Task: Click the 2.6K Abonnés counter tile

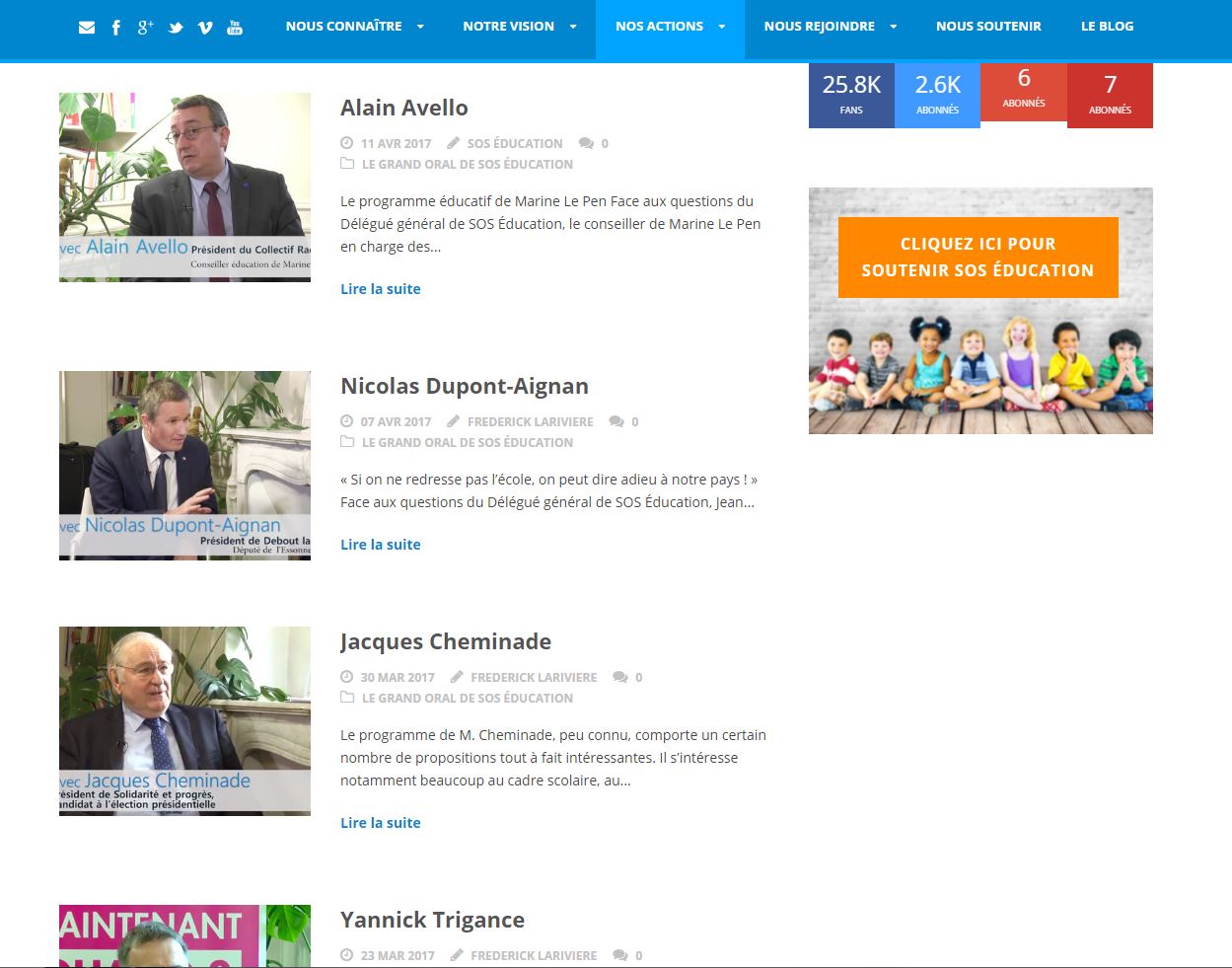Action: pyautogui.click(x=937, y=96)
